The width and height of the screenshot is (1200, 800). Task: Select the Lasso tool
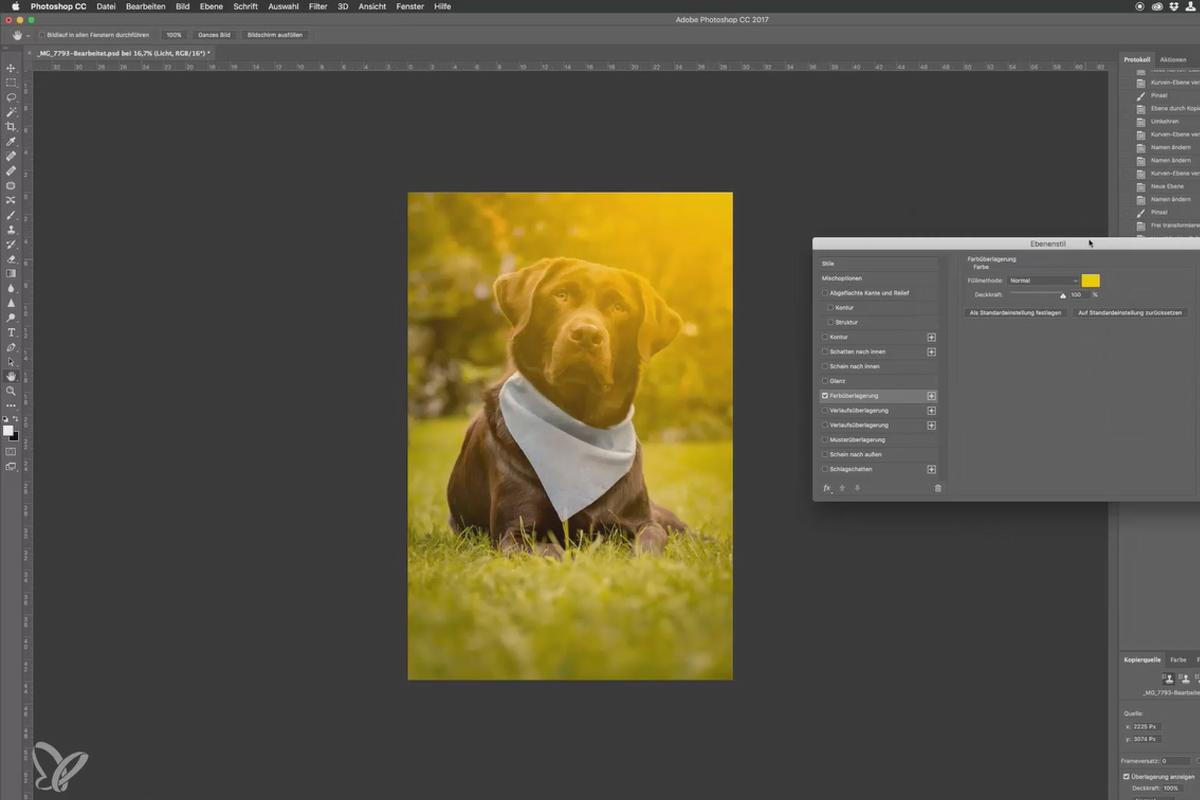tap(11, 97)
